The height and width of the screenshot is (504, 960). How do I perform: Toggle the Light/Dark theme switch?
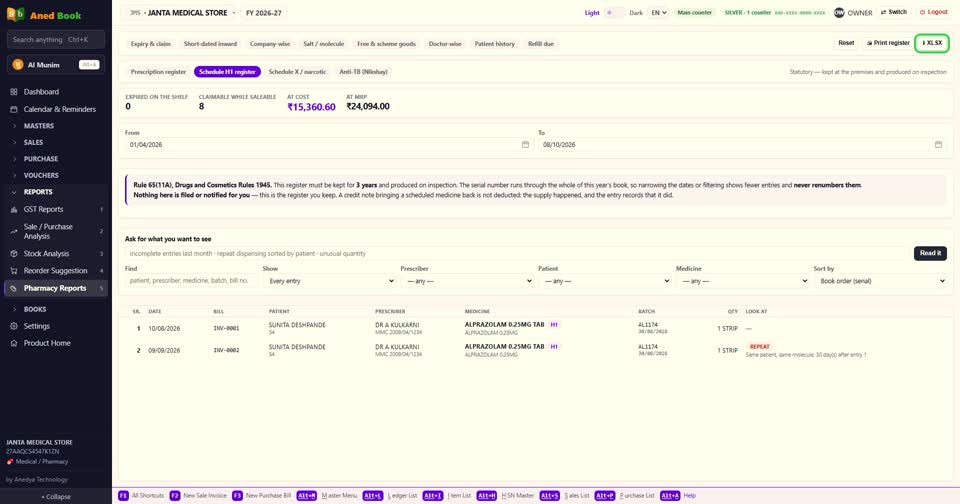(x=614, y=12)
